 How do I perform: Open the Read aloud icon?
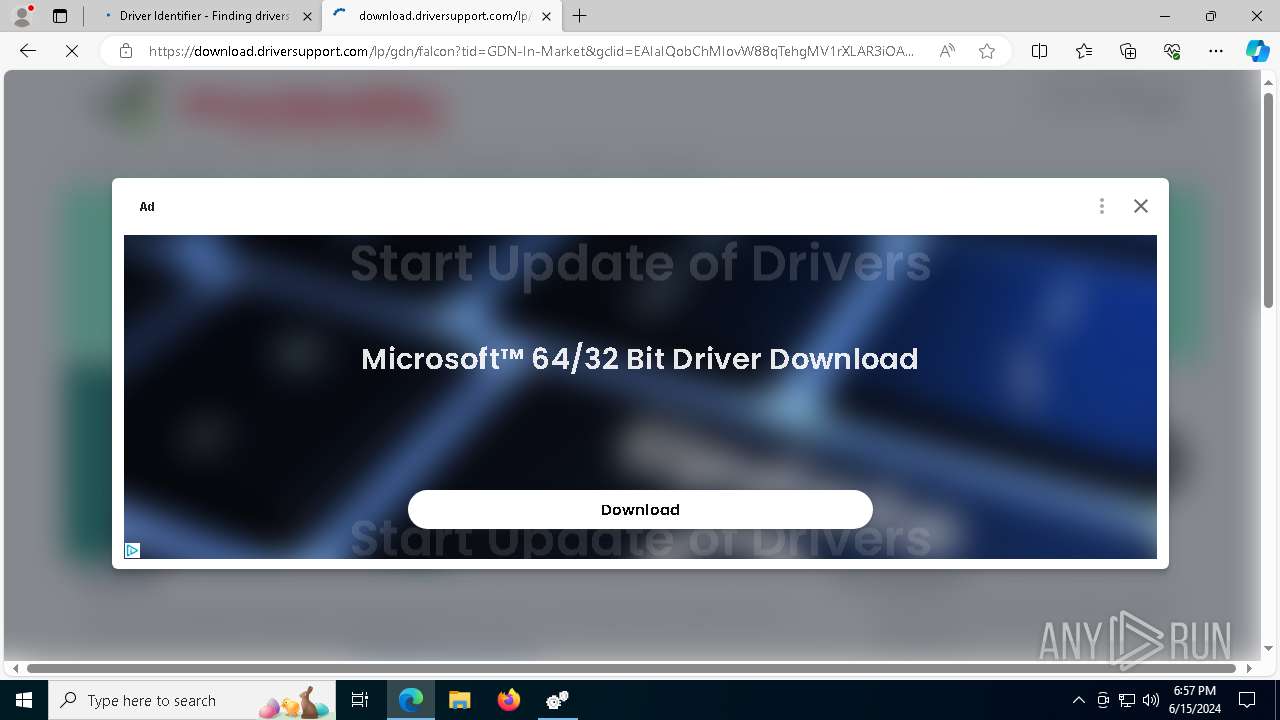pyautogui.click(x=947, y=51)
